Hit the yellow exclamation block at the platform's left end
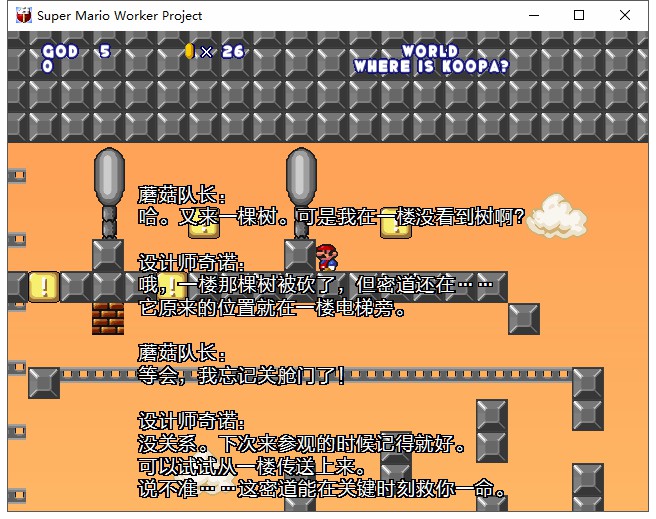This screenshot has width=656, height=519. click(x=44, y=287)
